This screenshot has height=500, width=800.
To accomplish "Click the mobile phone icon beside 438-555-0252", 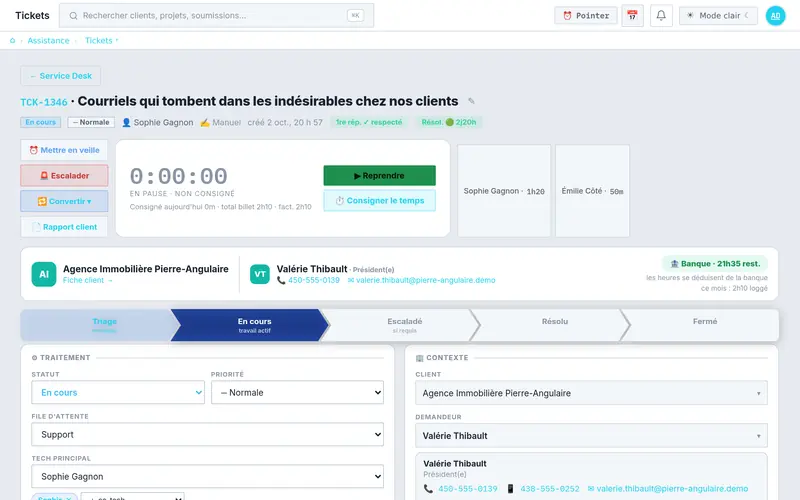I will pos(510,489).
